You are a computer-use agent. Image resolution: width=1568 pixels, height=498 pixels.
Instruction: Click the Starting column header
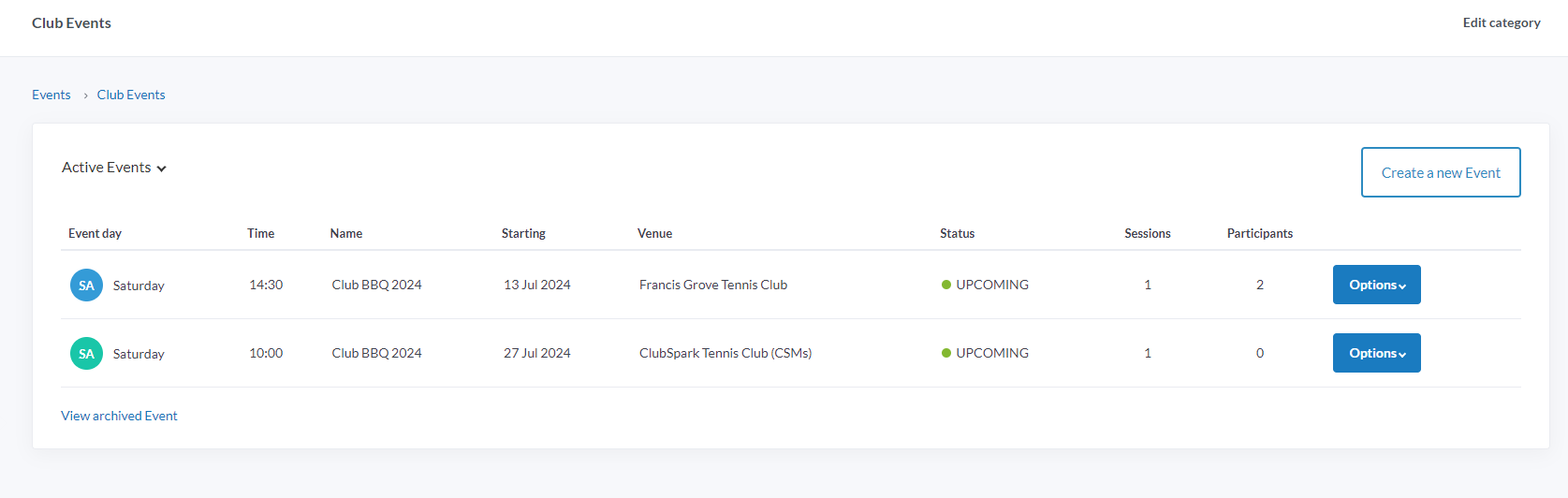click(523, 233)
